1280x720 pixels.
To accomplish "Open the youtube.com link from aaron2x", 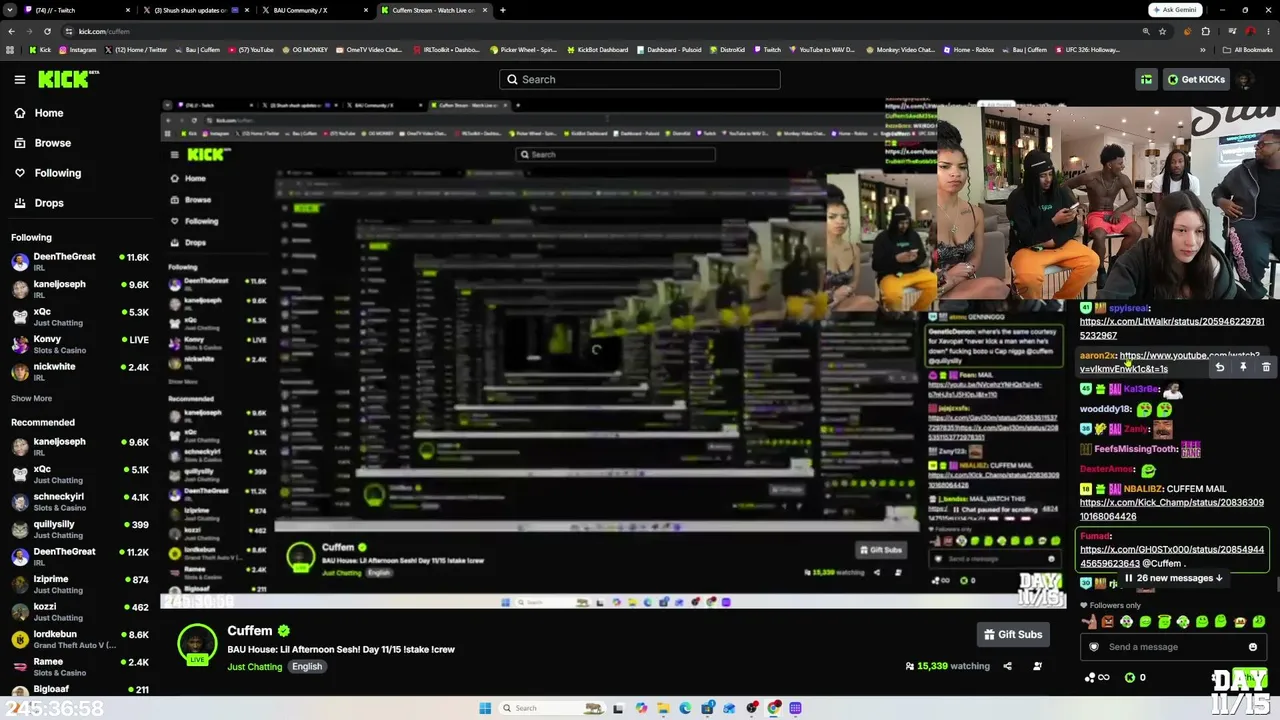I will click(x=1170, y=362).
